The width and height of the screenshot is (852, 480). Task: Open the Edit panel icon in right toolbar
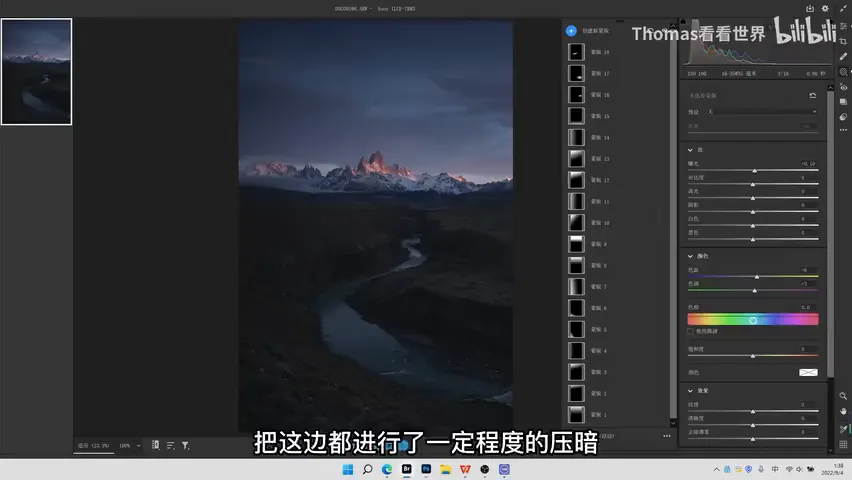pos(843,26)
